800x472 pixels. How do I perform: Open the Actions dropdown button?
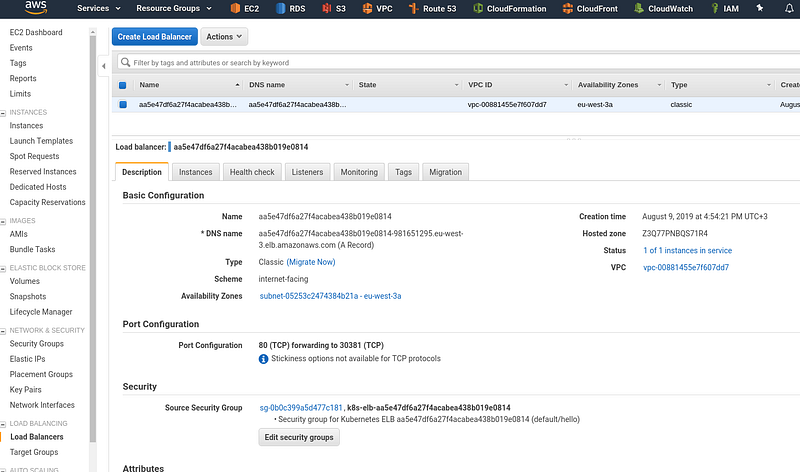pos(224,37)
